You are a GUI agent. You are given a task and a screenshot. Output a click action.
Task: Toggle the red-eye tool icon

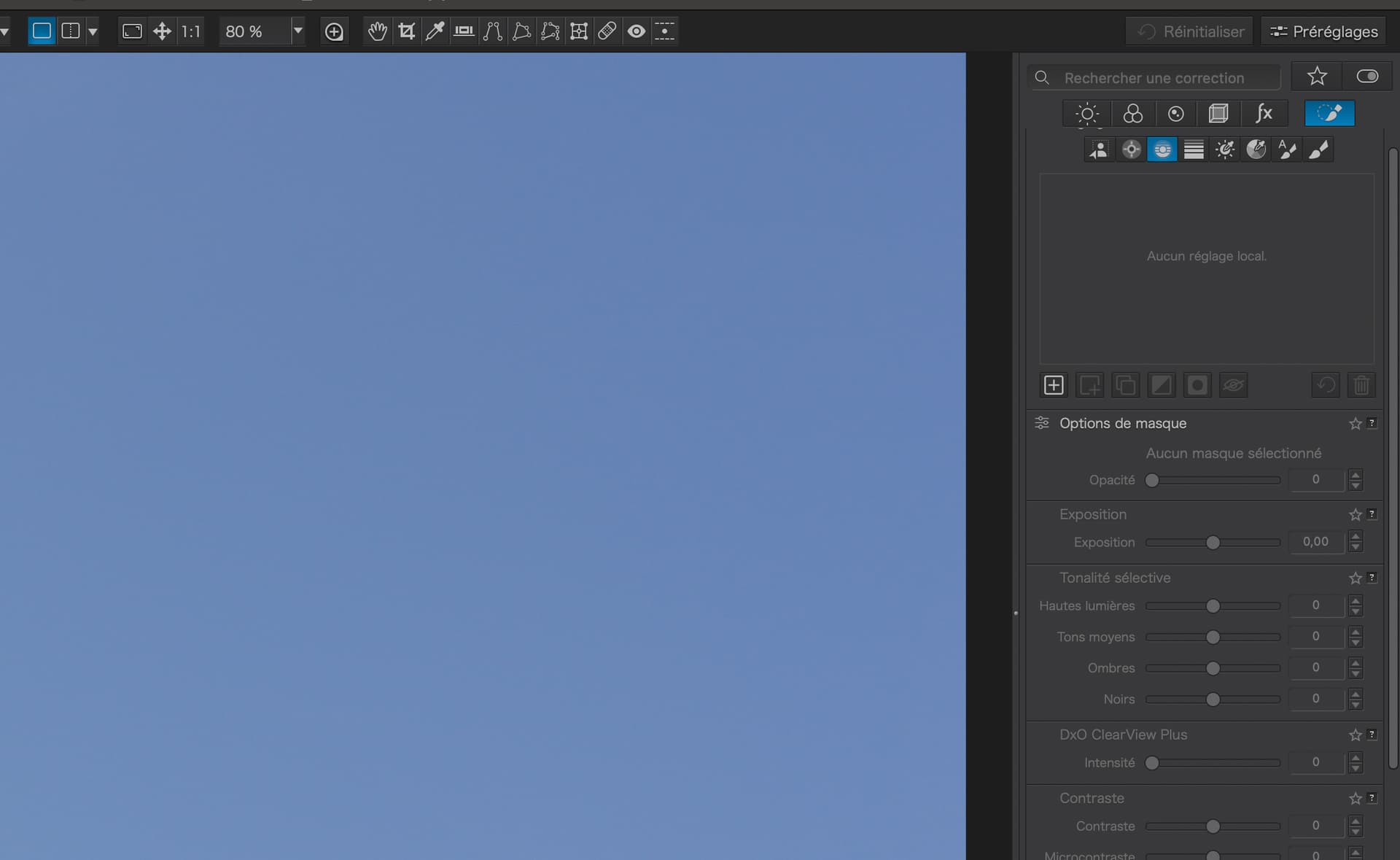636,31
